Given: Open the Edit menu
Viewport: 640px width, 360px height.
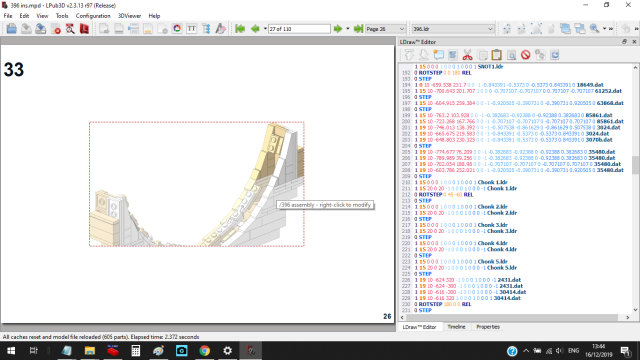Looking at the screenshot, I should pos(24,16).
